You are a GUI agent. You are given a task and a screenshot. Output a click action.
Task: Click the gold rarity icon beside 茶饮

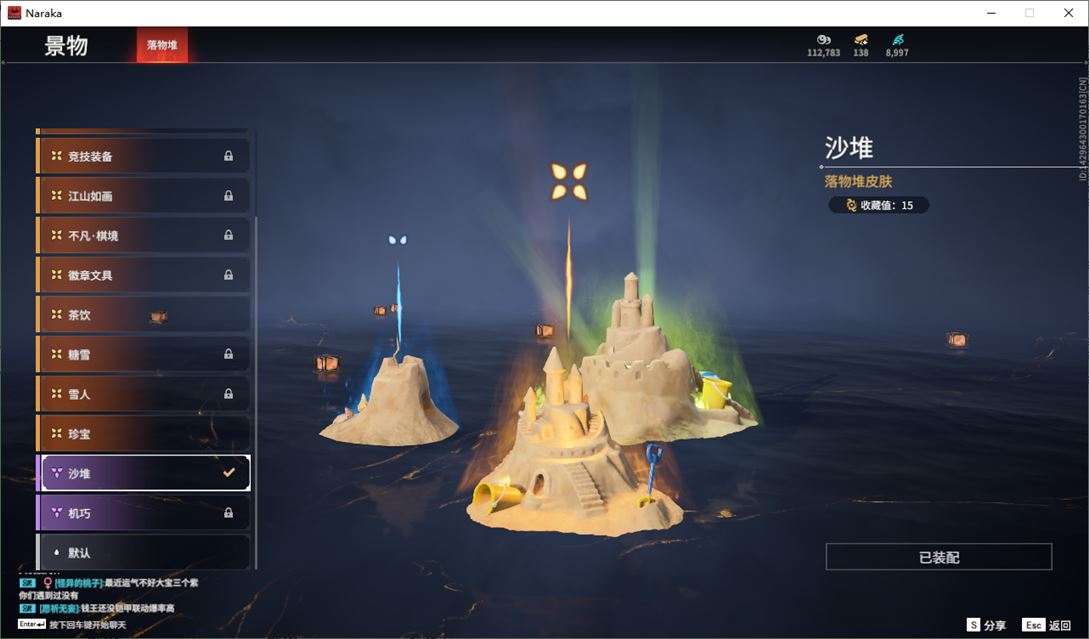[x=56, y=314]
